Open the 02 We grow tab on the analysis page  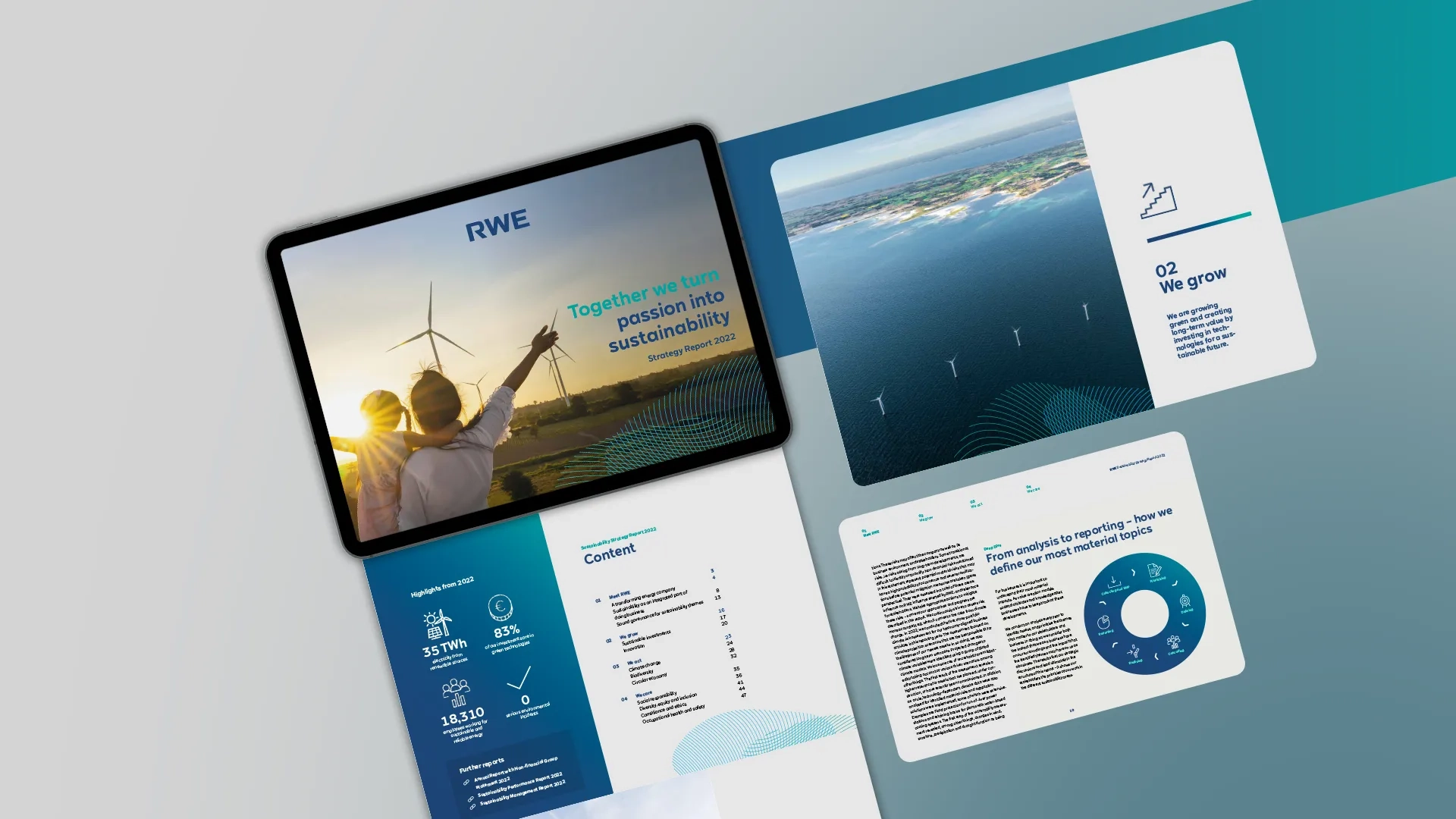coord(925,517)
